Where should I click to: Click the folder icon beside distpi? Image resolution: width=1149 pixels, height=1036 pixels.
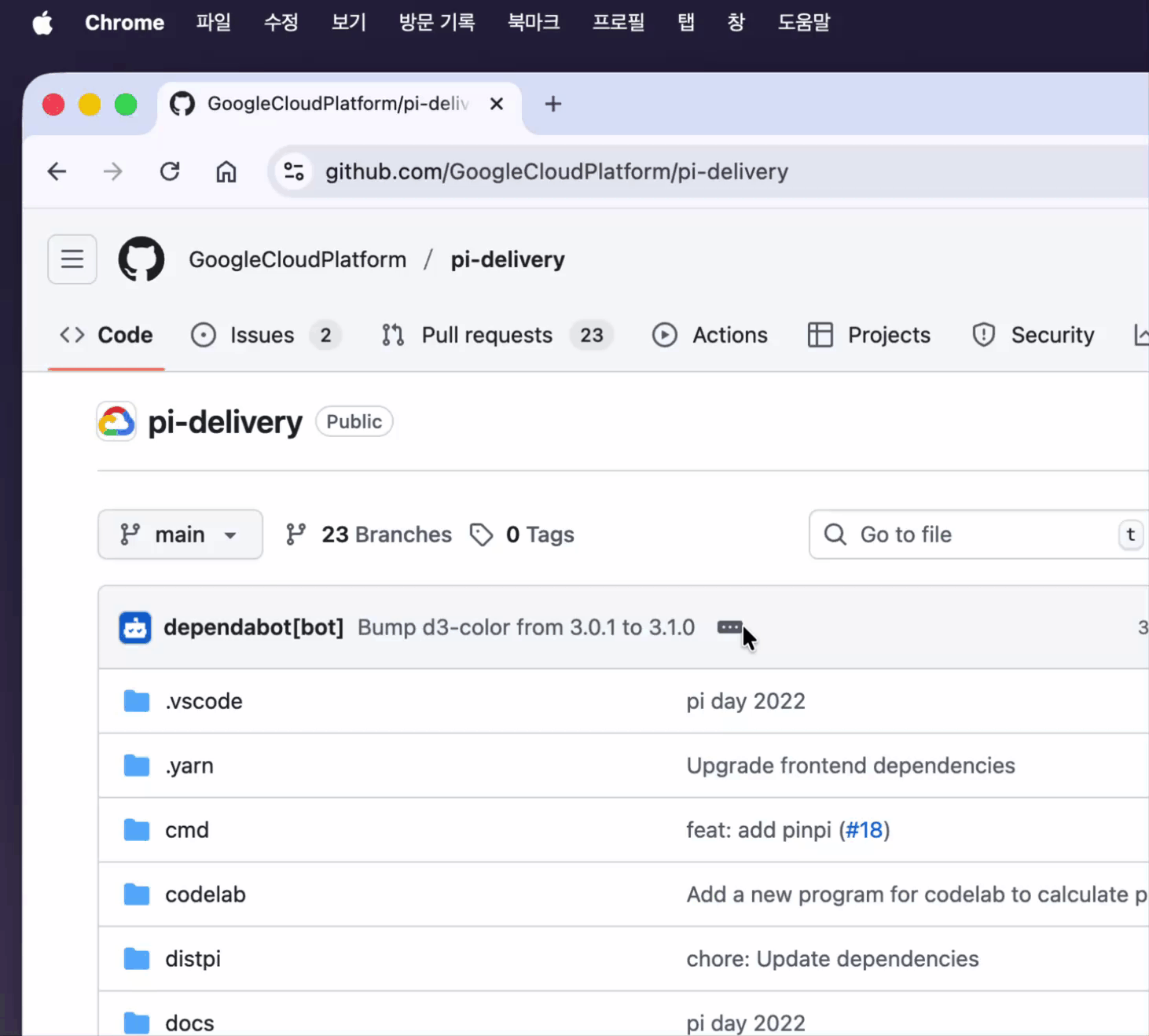click(x=137, y=959)
